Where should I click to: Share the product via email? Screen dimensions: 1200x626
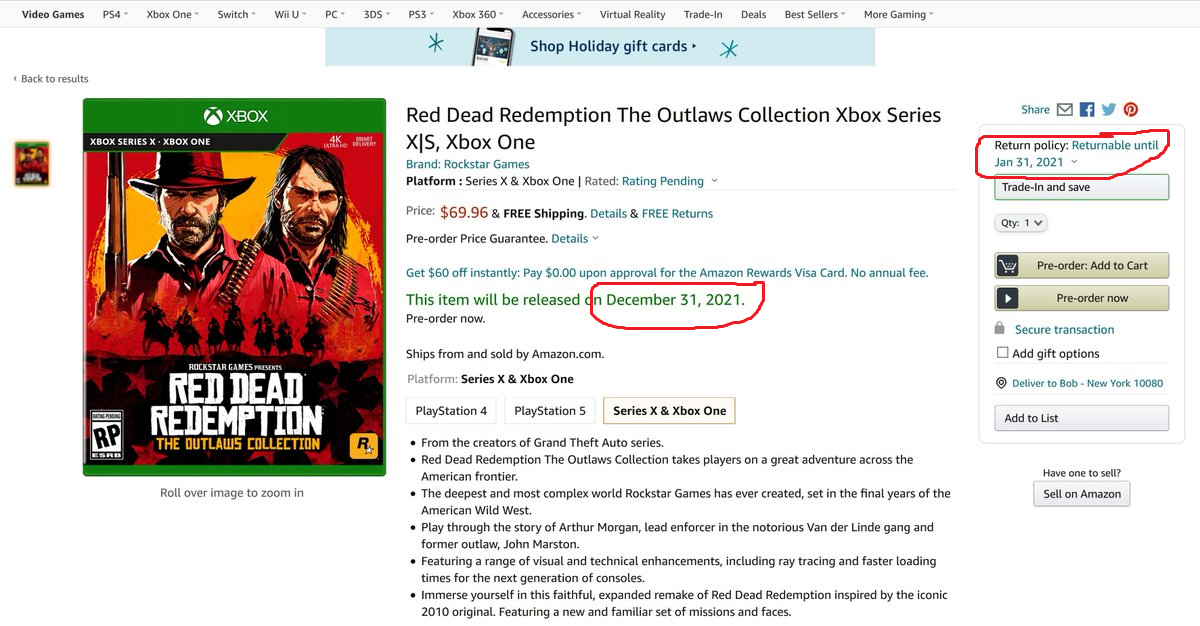[x=1065, y=109]
